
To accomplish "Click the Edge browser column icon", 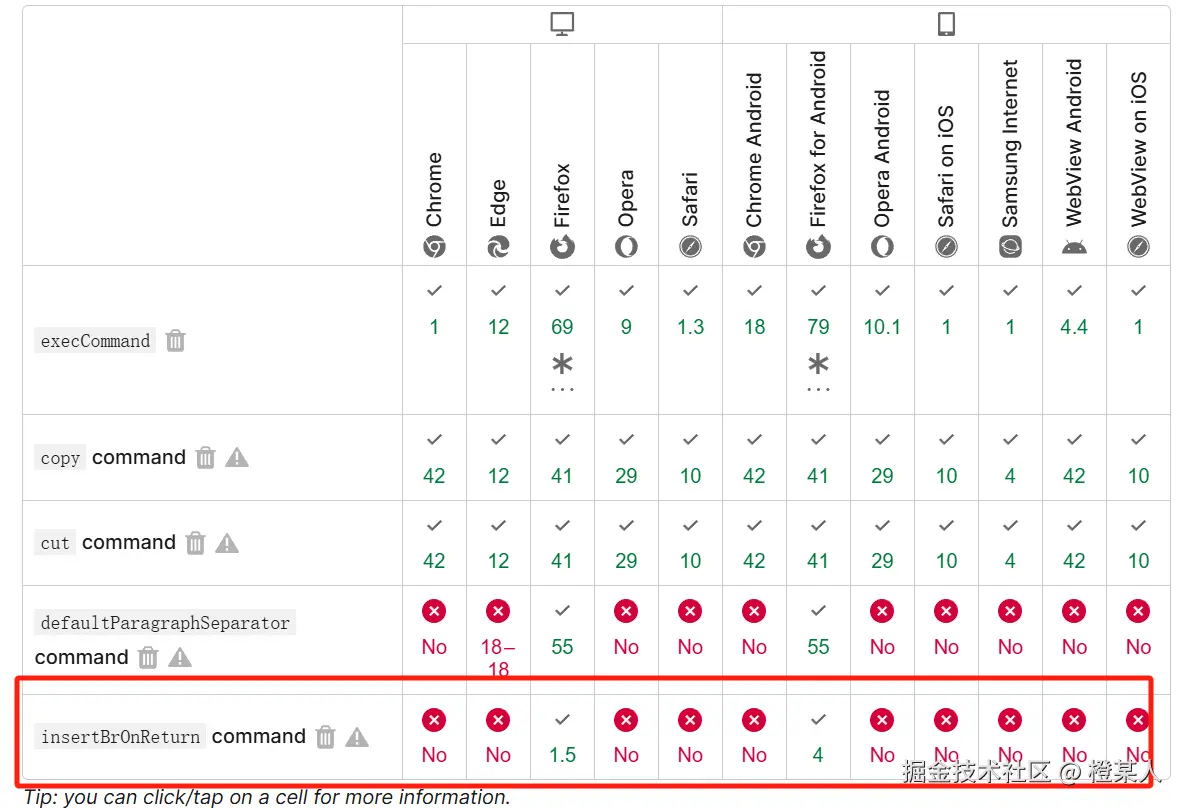I will [498, 247].
